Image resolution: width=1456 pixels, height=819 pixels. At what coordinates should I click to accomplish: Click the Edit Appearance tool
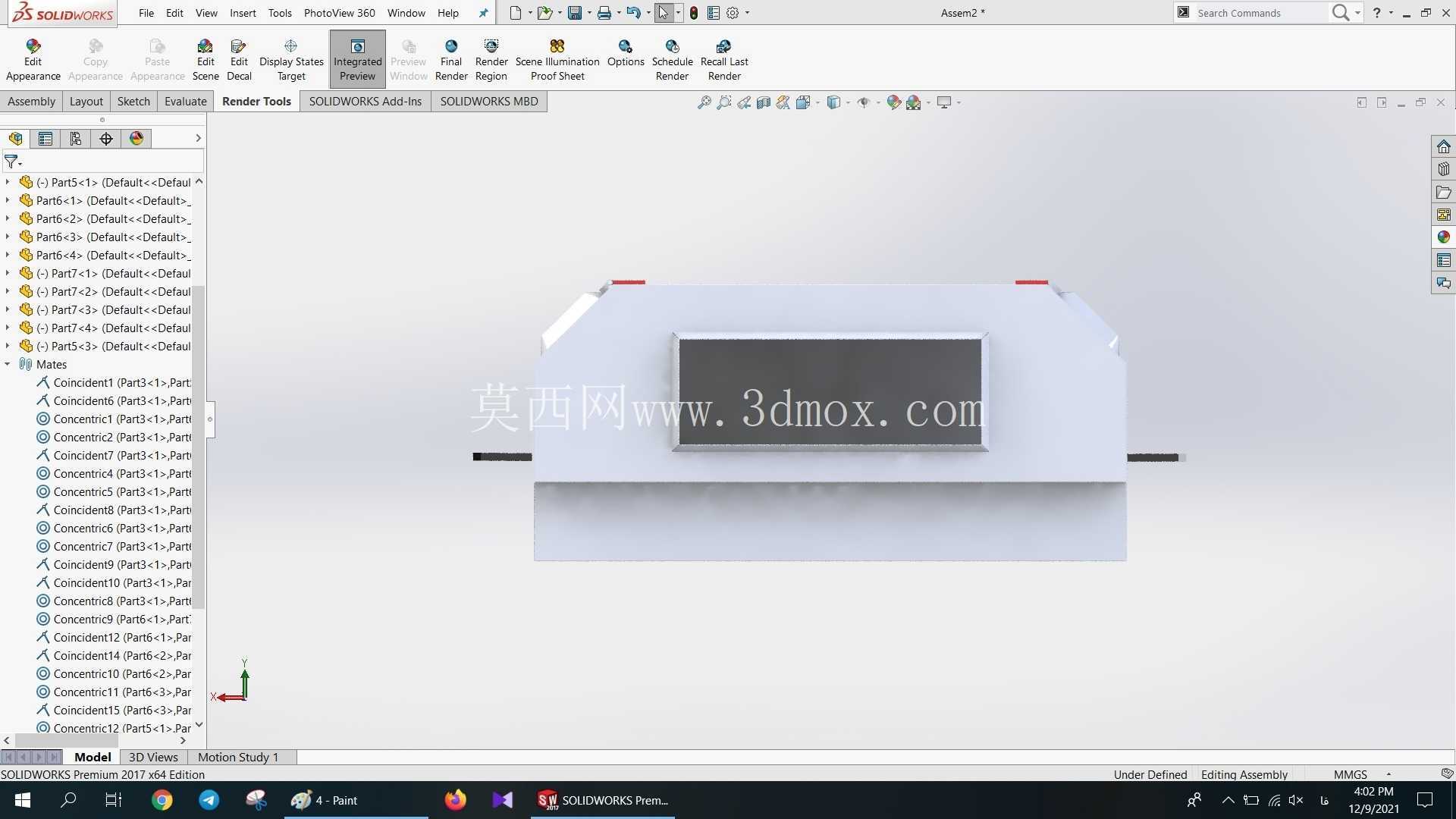point(33,59)
